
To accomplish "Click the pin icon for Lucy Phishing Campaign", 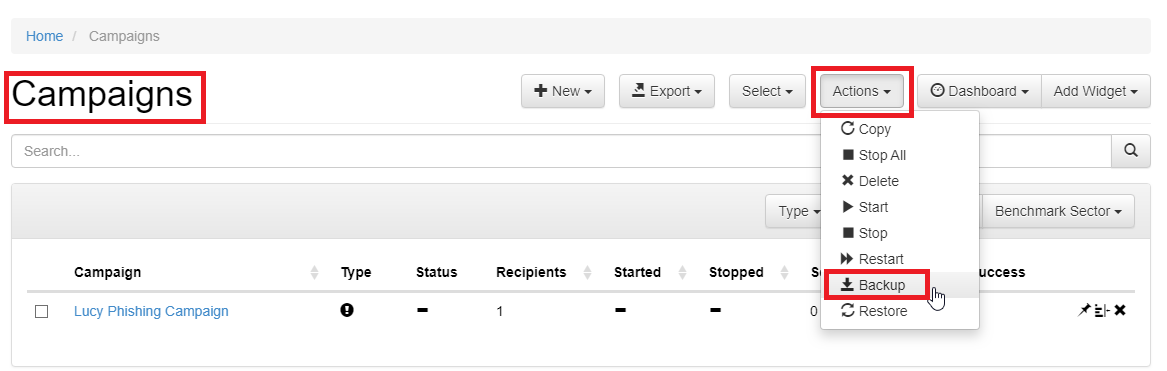I will (x=1084, y=311).
